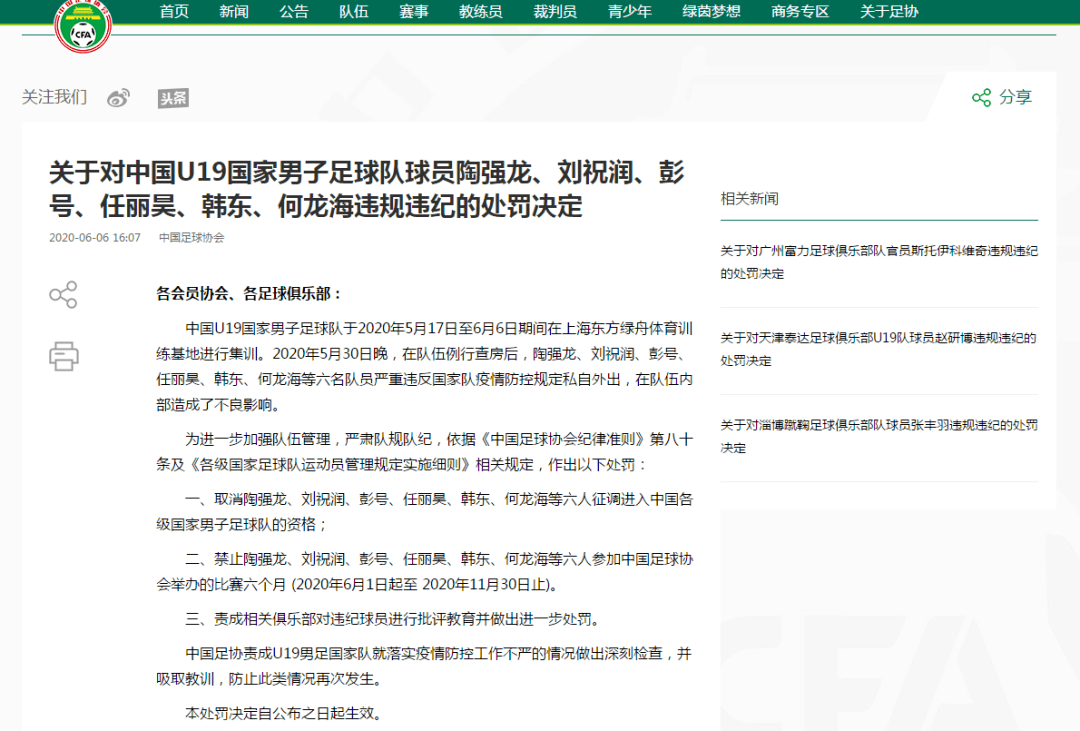
Task: Click the line 本处罚决定自公布之日起生效。
Action: (283, 713)
